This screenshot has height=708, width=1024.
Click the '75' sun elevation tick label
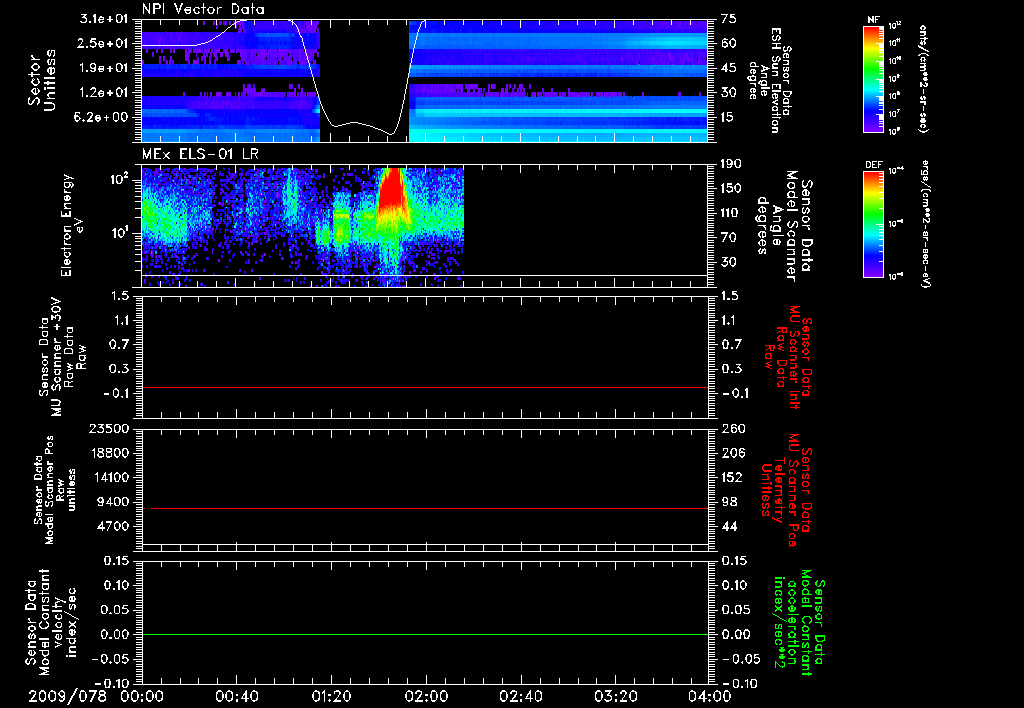[x=729, y=19]
